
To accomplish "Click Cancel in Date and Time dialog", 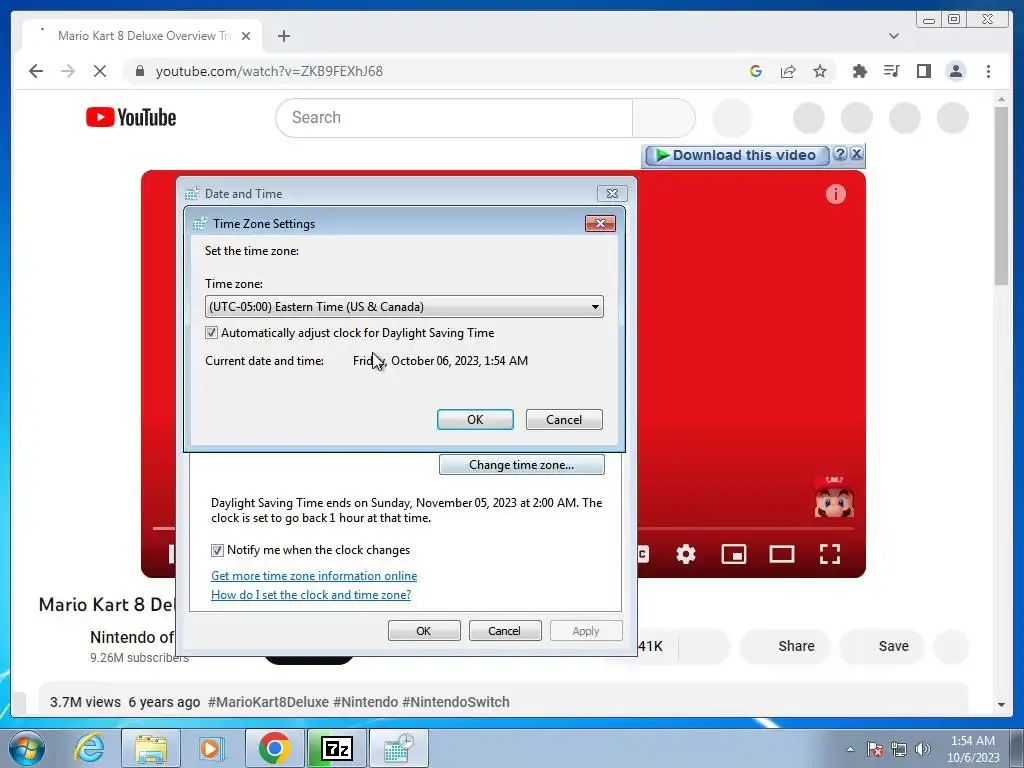I will 505,631.
